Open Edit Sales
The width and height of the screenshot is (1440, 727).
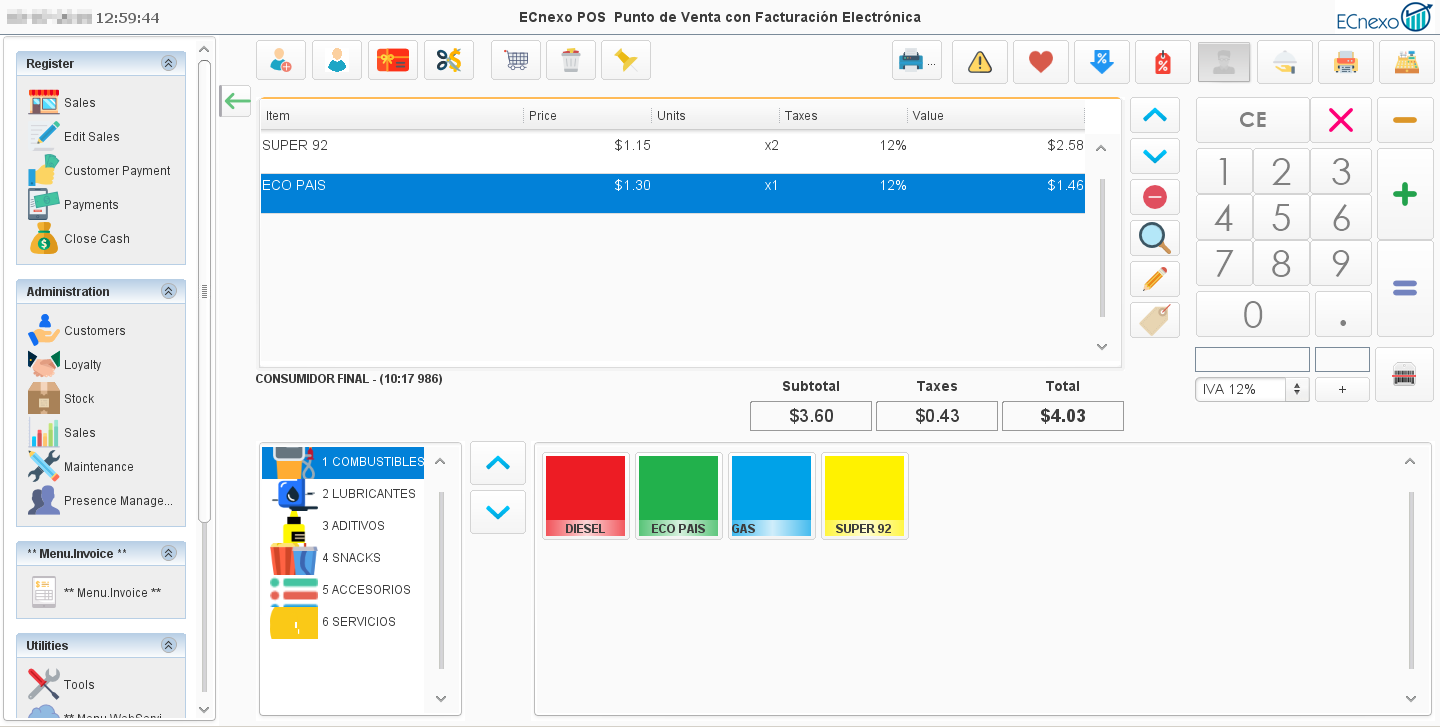coord(74,136)
